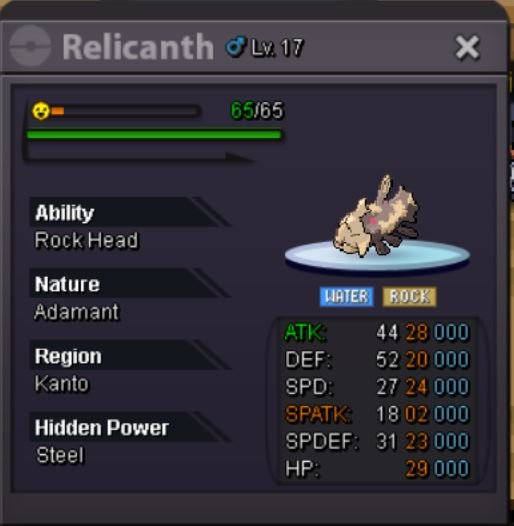Click the Adamant nature text
Screen dimensions: 514x526
pyautogui.click(x=76, y=312)
